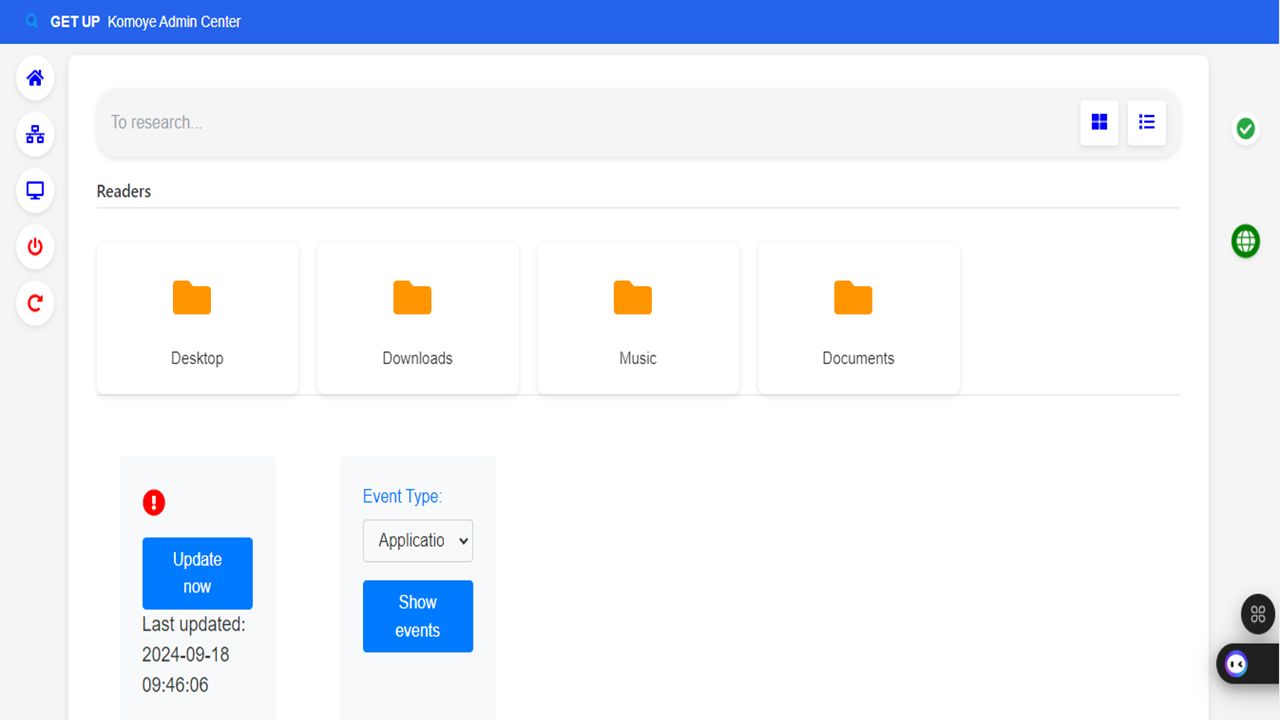Click the Update now button

coord(197,573)
